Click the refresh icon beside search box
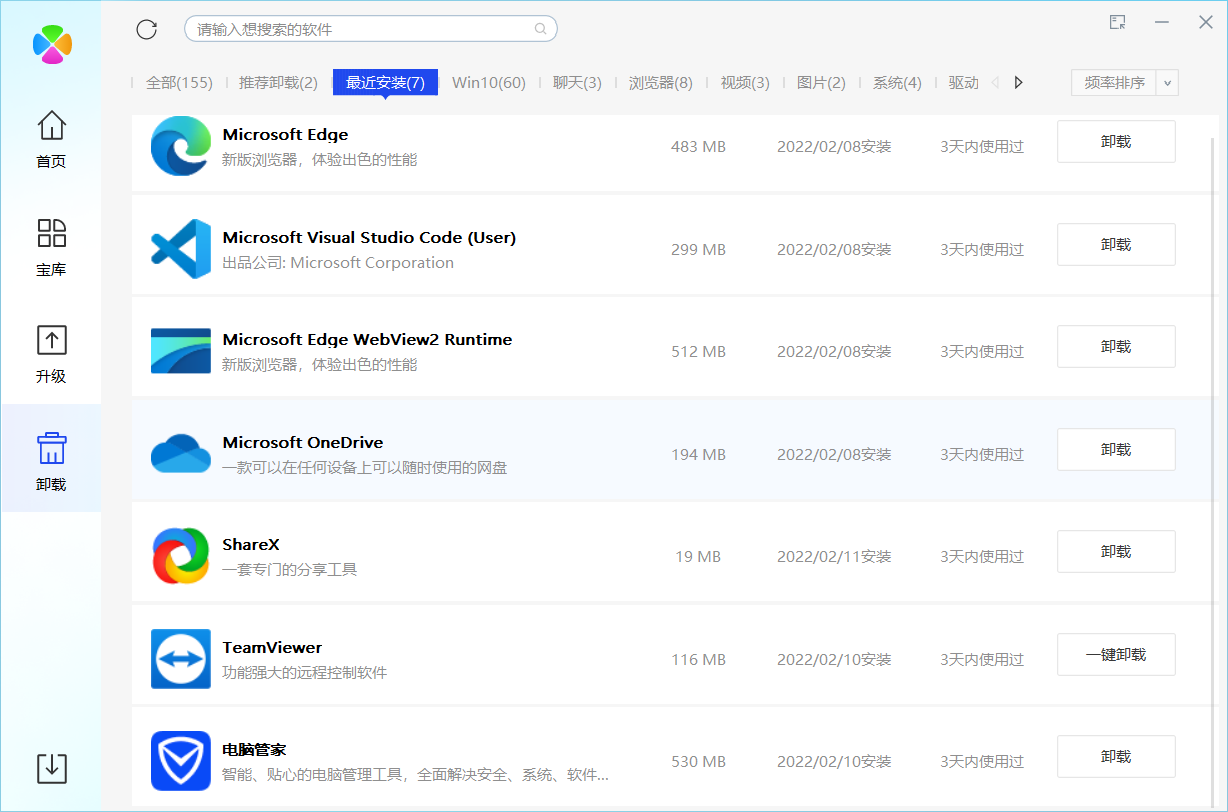This screenshot has height=812, width=1228. click(x=147, y=29)
